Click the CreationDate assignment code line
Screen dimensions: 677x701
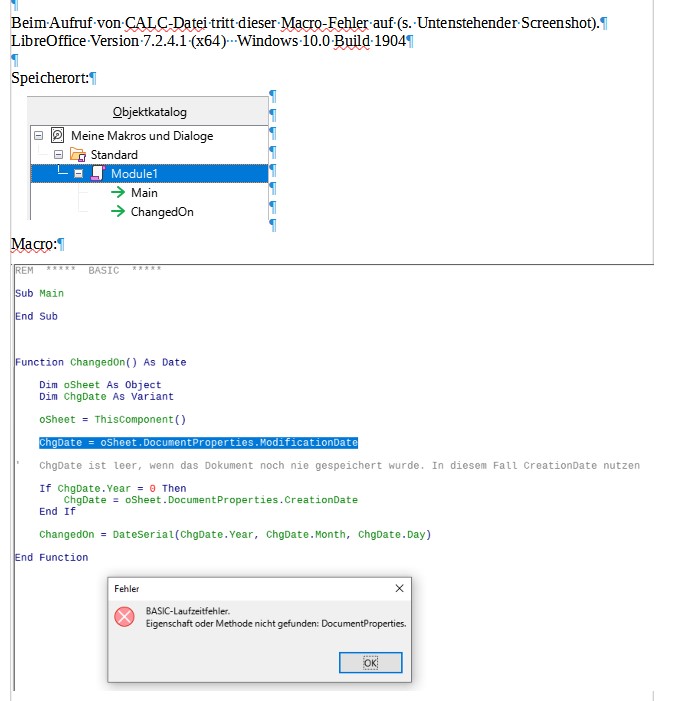point(211,500)
